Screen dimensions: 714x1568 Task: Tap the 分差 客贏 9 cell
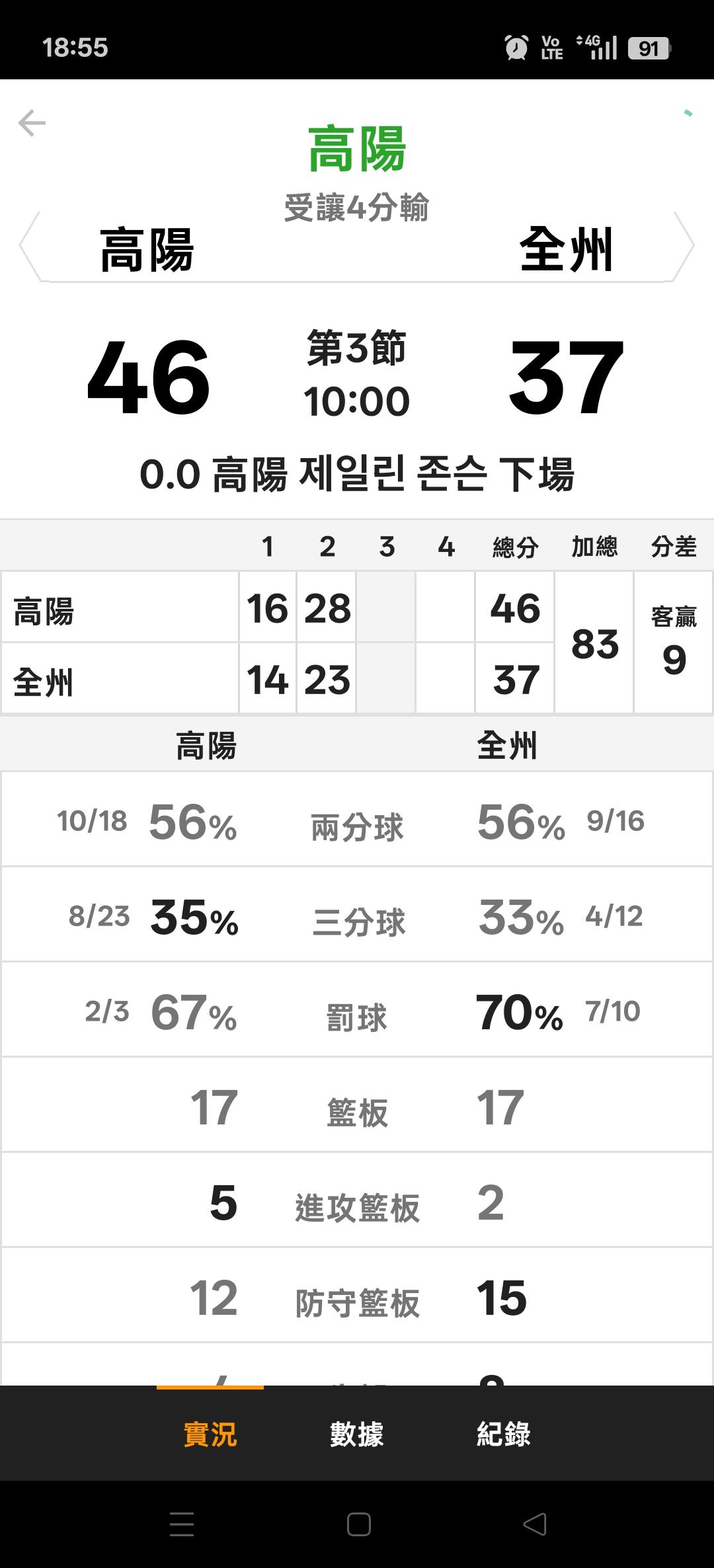click(x=674, y=643)
